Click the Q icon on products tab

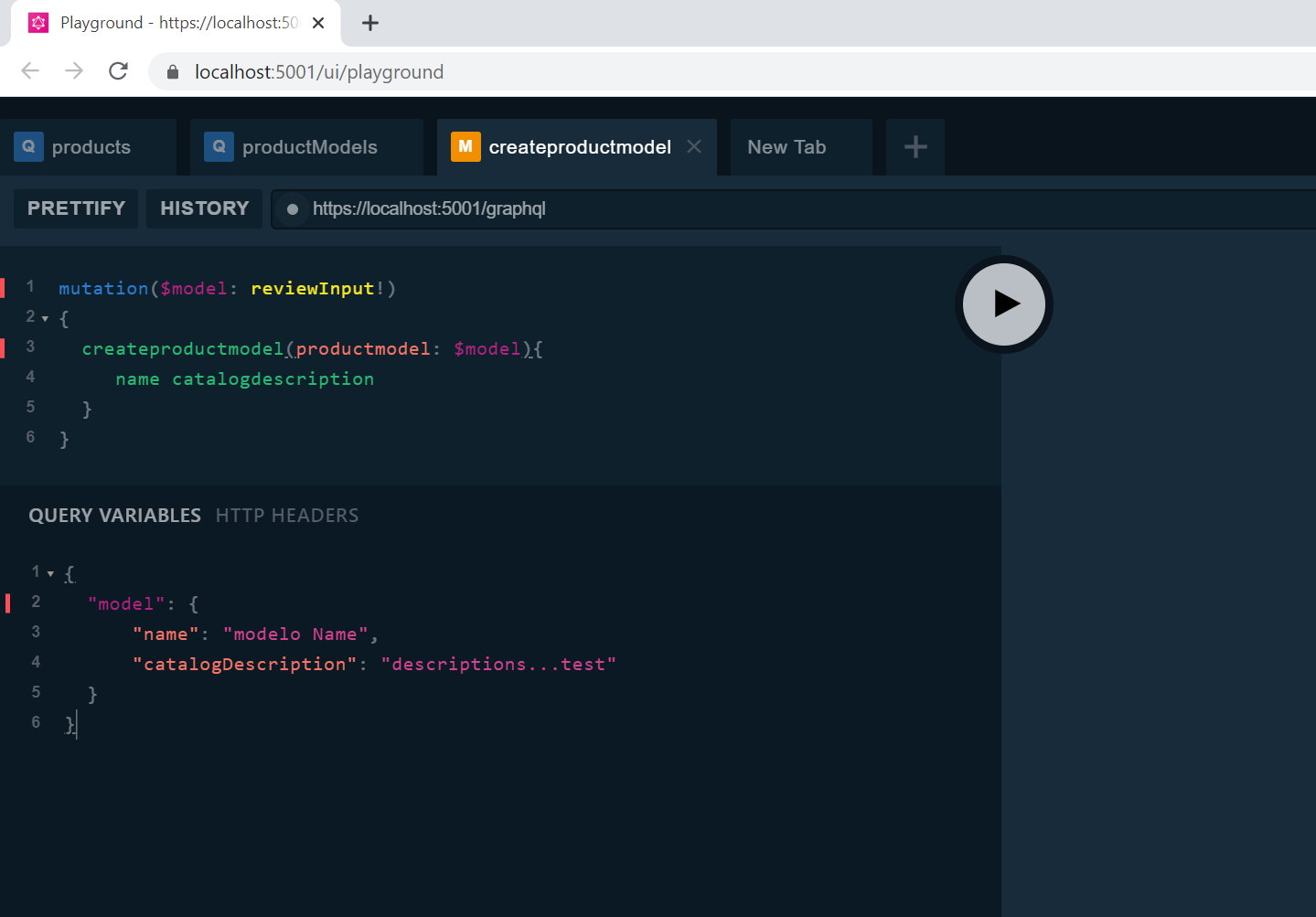coord(29,146)
